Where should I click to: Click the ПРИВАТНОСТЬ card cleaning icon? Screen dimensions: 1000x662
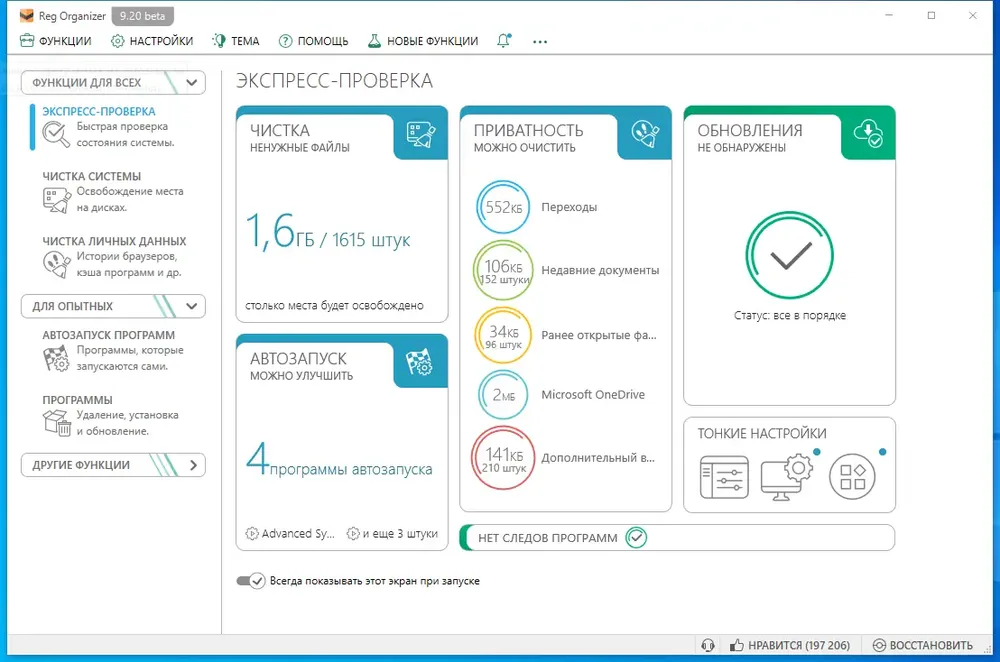645,134
